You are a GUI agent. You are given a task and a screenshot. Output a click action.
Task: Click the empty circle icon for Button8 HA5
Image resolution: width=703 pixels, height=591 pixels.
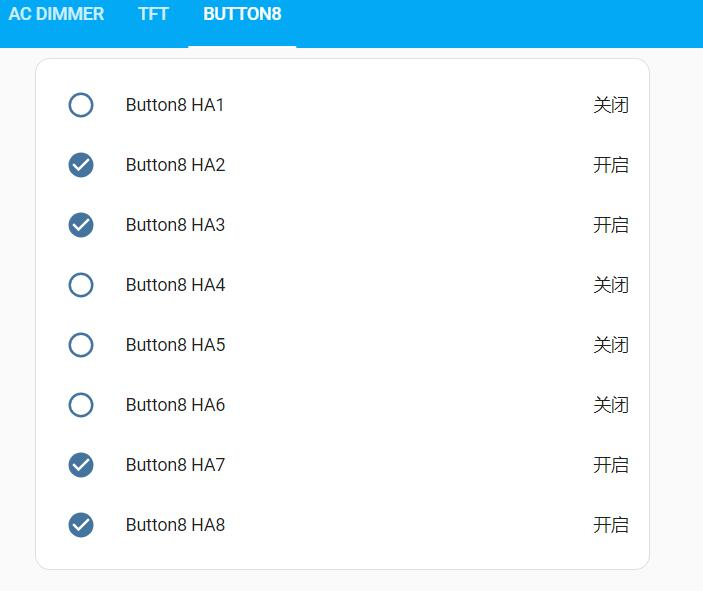(81, 345)
